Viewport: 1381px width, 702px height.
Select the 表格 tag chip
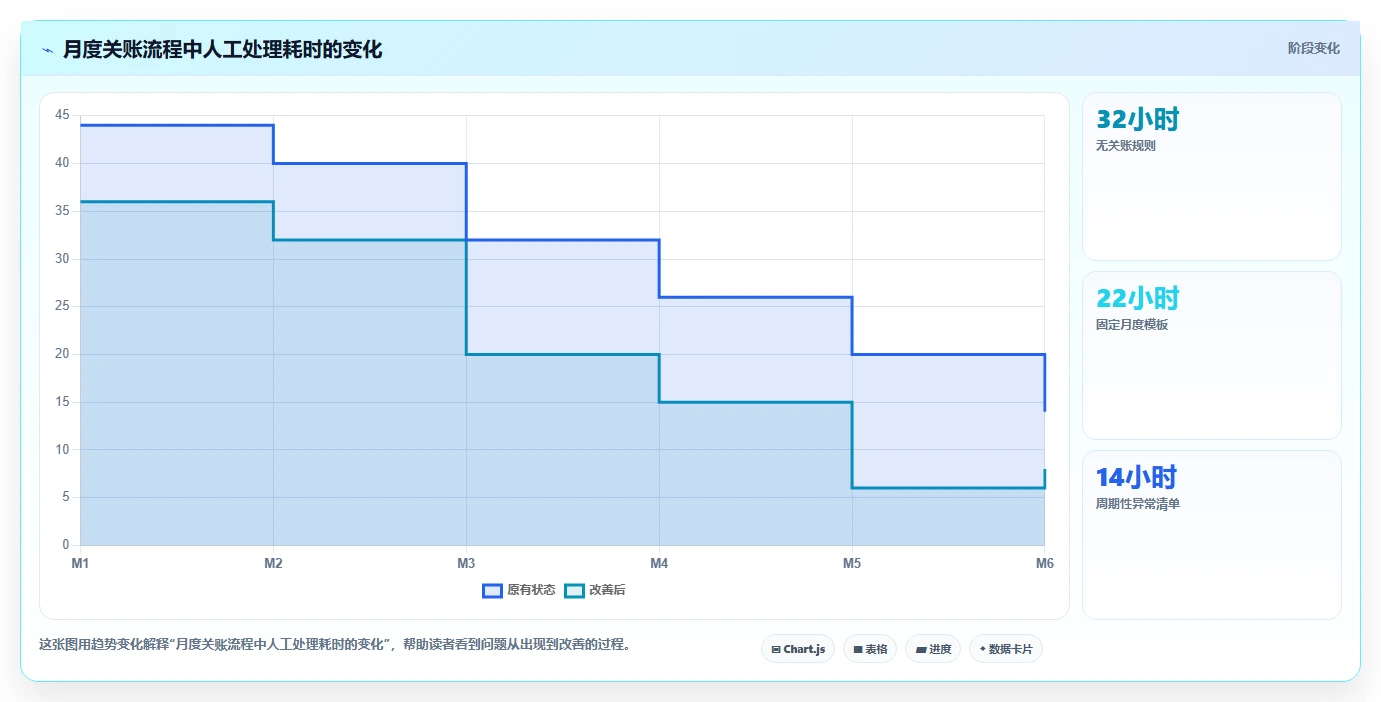pos(870,649)
